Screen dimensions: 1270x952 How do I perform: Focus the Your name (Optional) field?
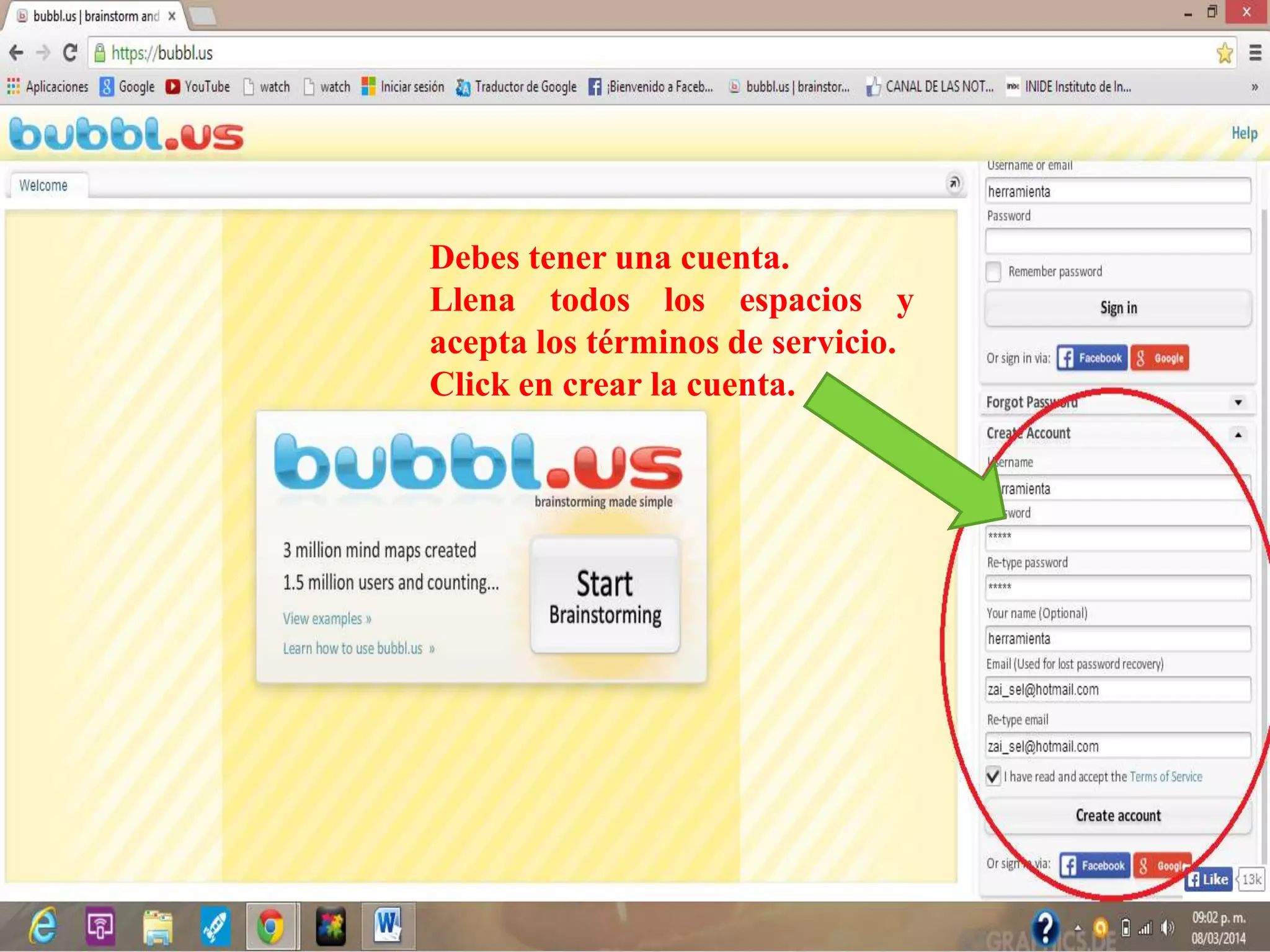pos(1118,638)
